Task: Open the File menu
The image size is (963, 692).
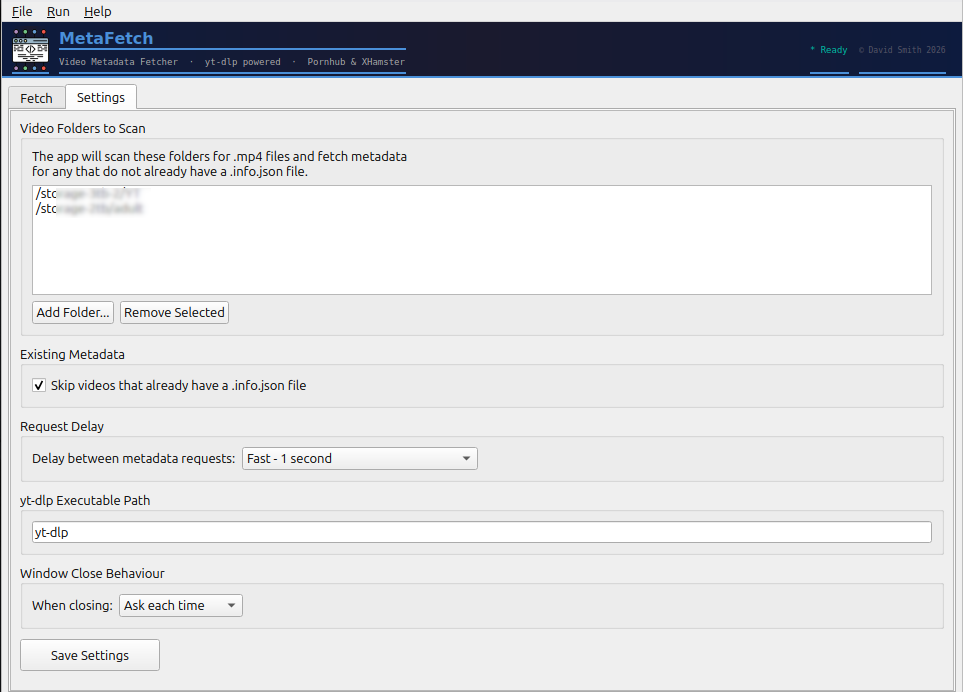Action: pyautogui.click(x=21, y=11)
